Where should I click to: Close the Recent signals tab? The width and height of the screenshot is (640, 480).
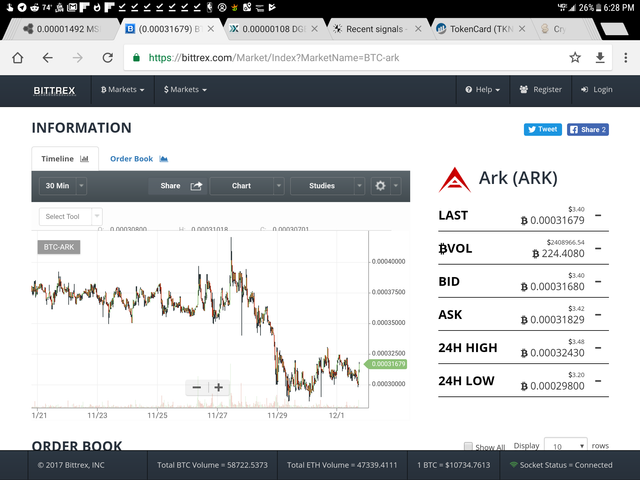tap(418, 29)
